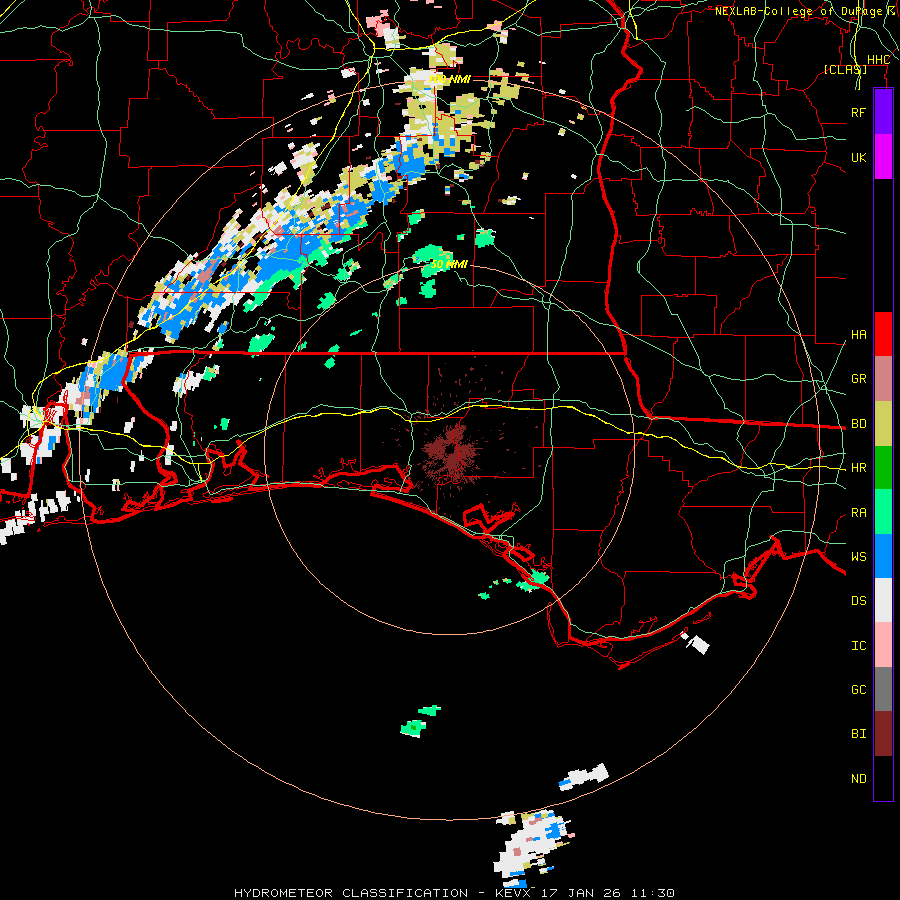The height and width of the screenshot is (900, 900).
Task: Click the RA light green legend swatch
Action: [883, 512]
